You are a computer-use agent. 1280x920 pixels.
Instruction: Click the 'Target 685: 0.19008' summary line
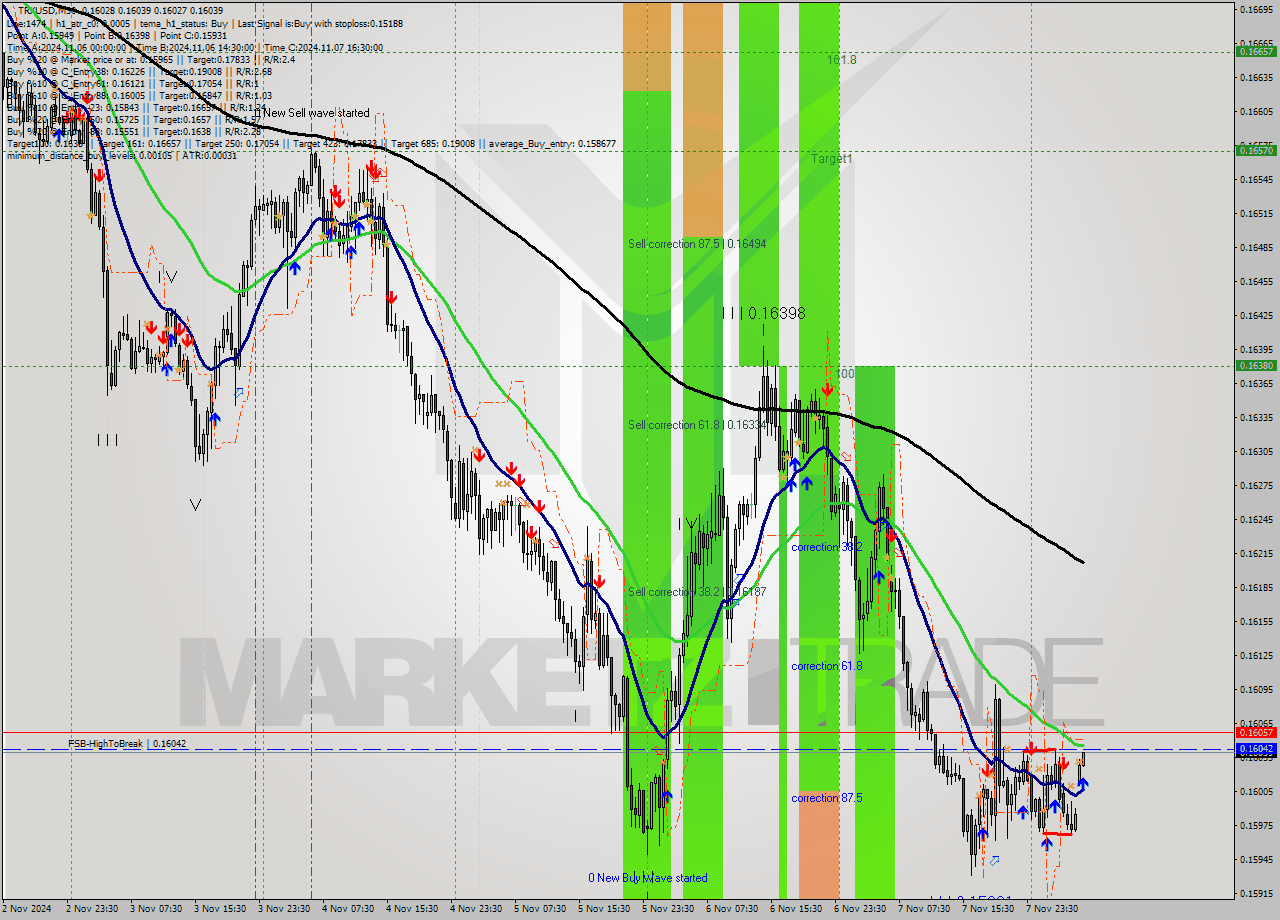[x=311, y=144]
